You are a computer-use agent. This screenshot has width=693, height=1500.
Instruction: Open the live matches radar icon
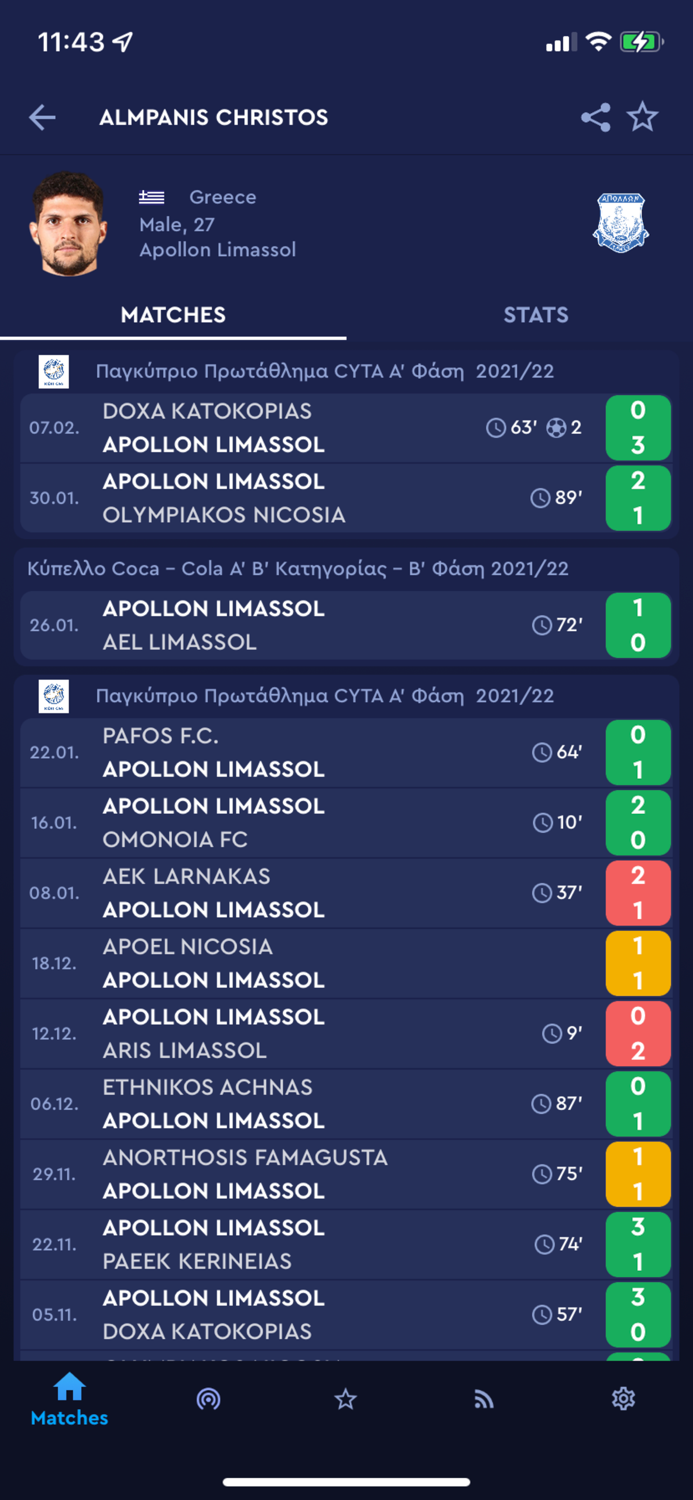[x=207, y=1399]
